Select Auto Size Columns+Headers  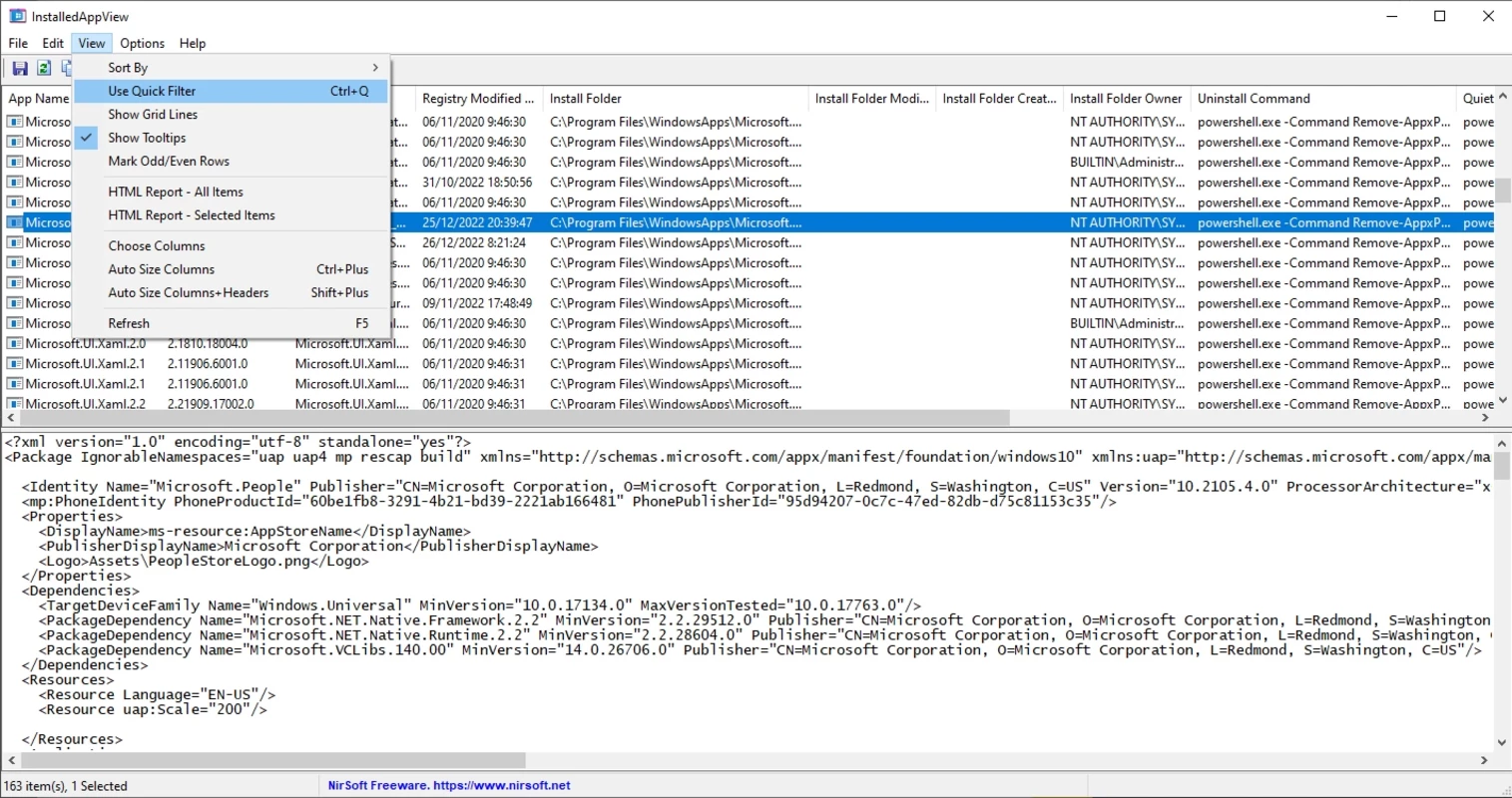(231, 293)
